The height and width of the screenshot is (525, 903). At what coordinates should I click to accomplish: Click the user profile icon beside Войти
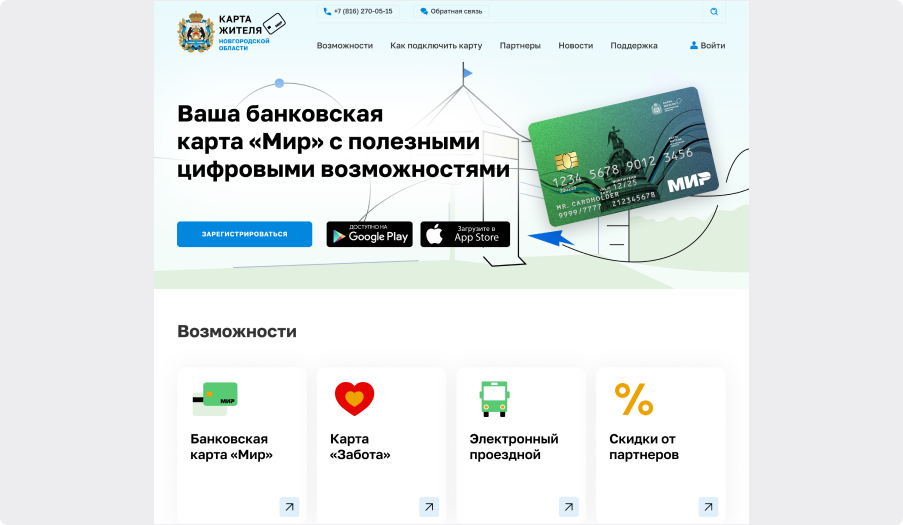(693, 45)
